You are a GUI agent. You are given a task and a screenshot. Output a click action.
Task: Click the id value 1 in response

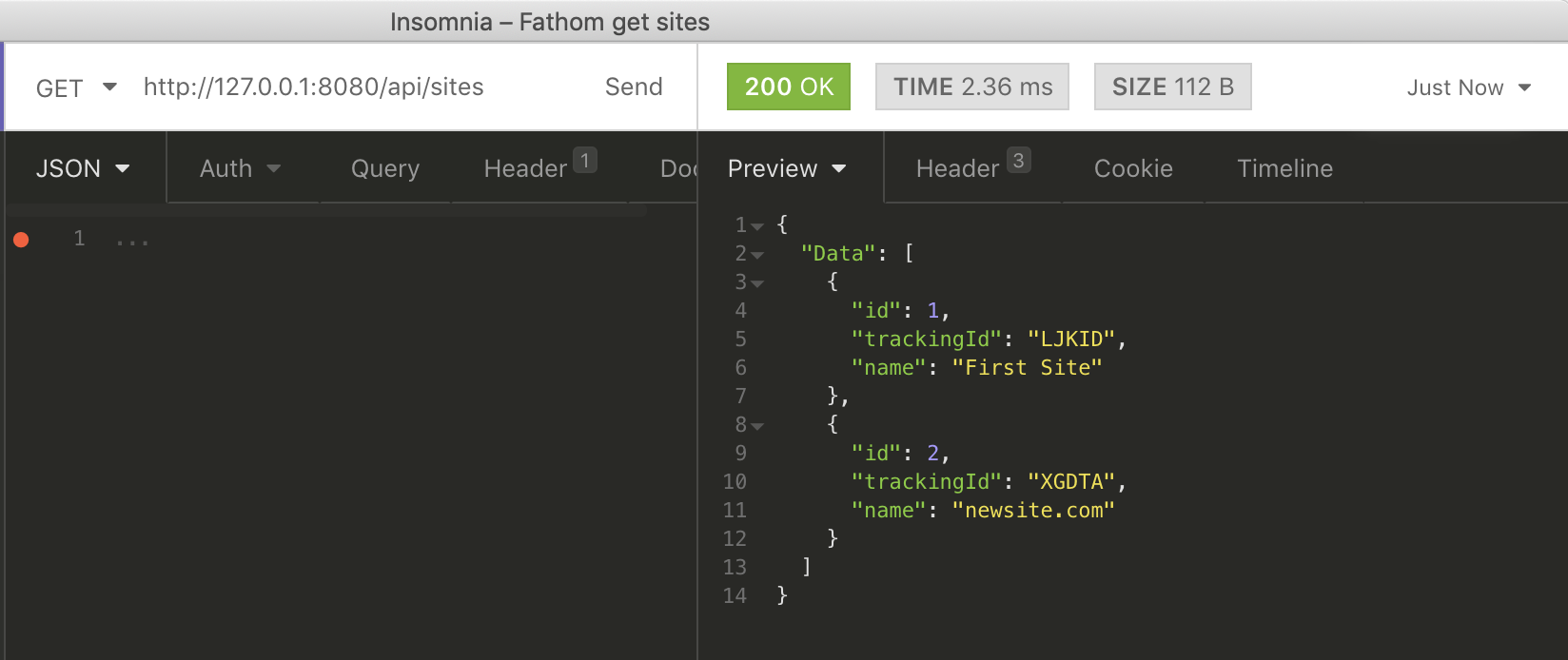(x=932, y=310)
